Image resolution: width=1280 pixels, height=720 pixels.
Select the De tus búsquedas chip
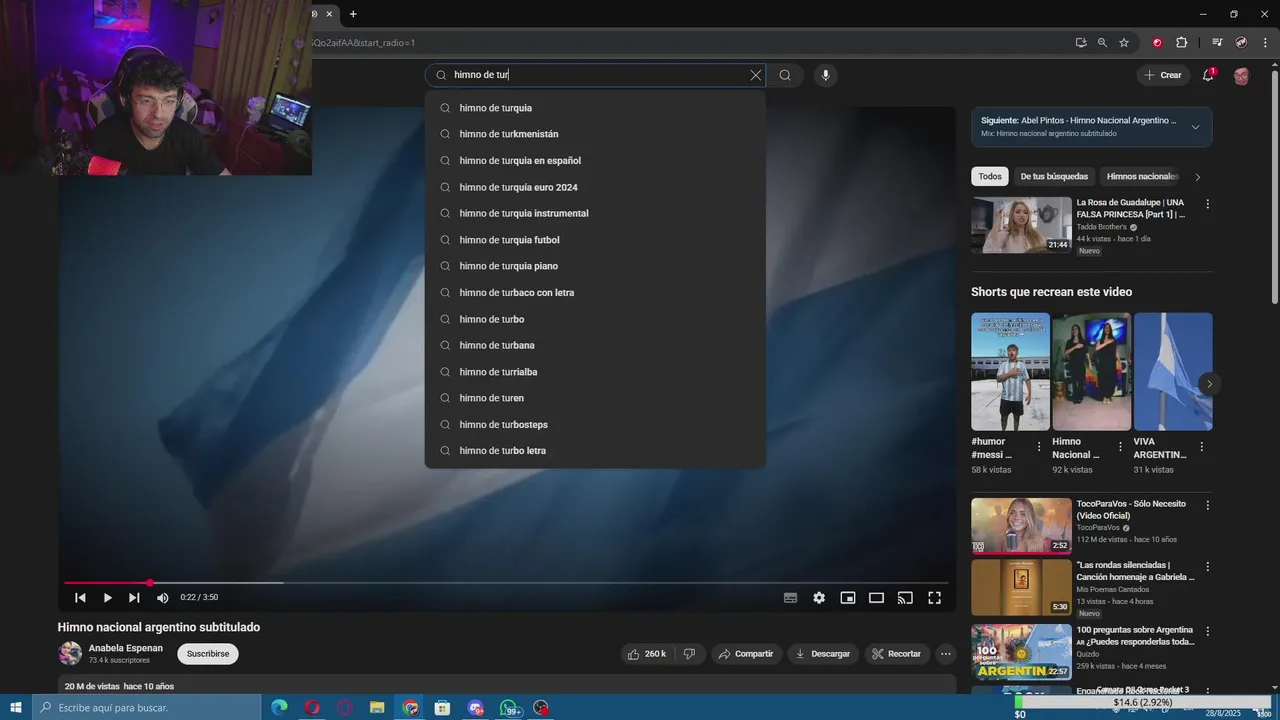coord(1054,176)
